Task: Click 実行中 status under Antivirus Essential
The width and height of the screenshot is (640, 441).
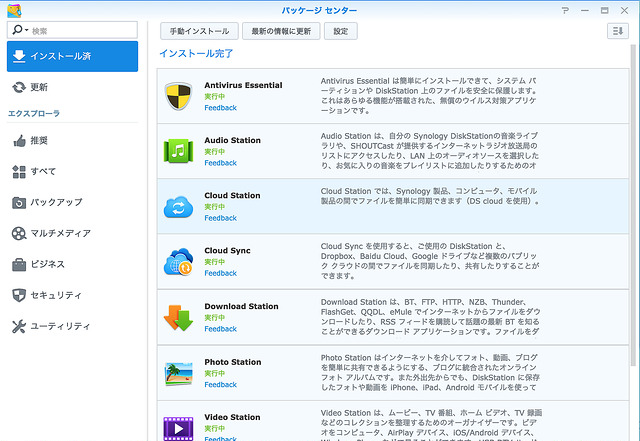Action: [215, 97]
